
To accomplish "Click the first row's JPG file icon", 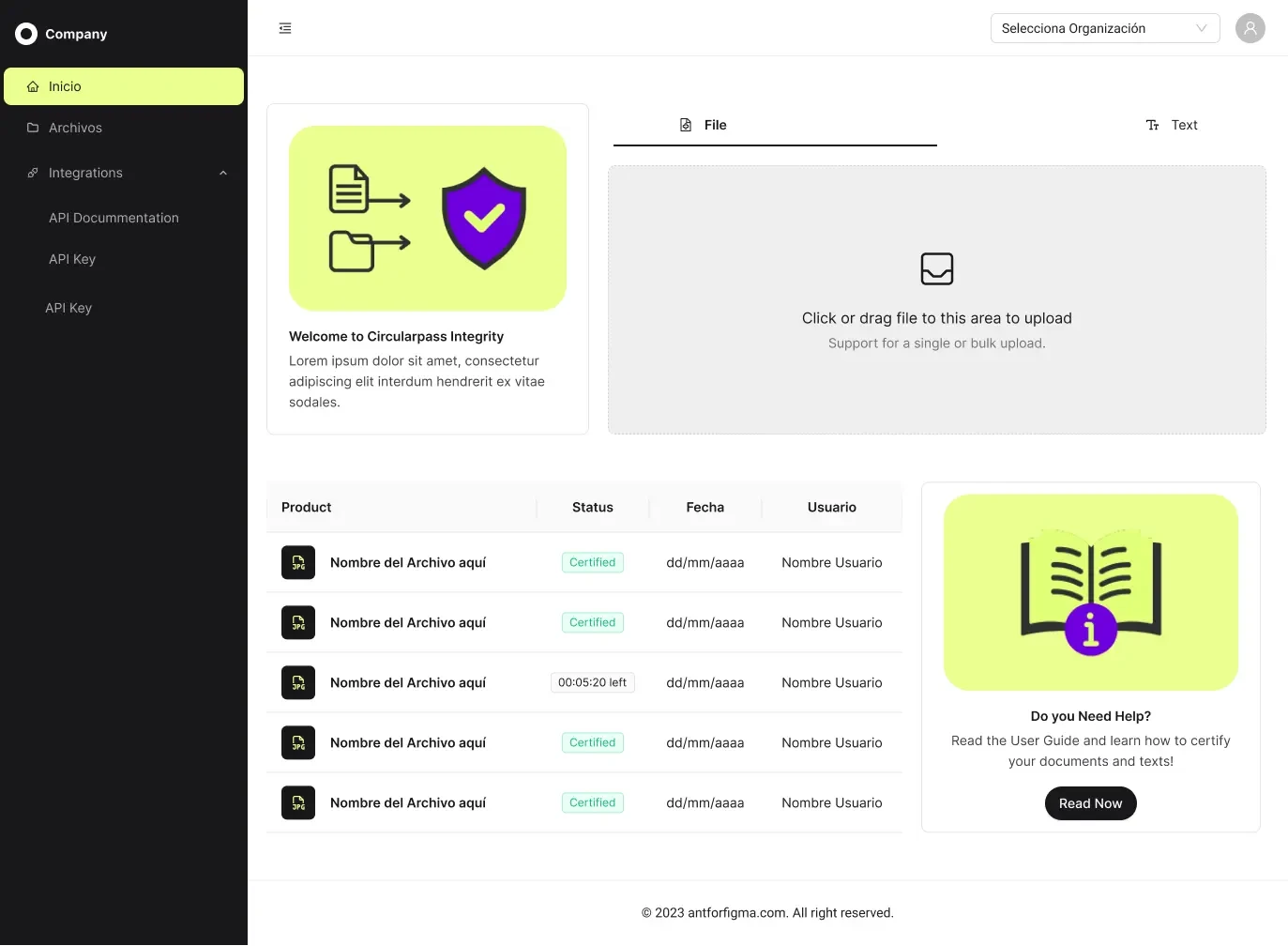I will 298,563.
